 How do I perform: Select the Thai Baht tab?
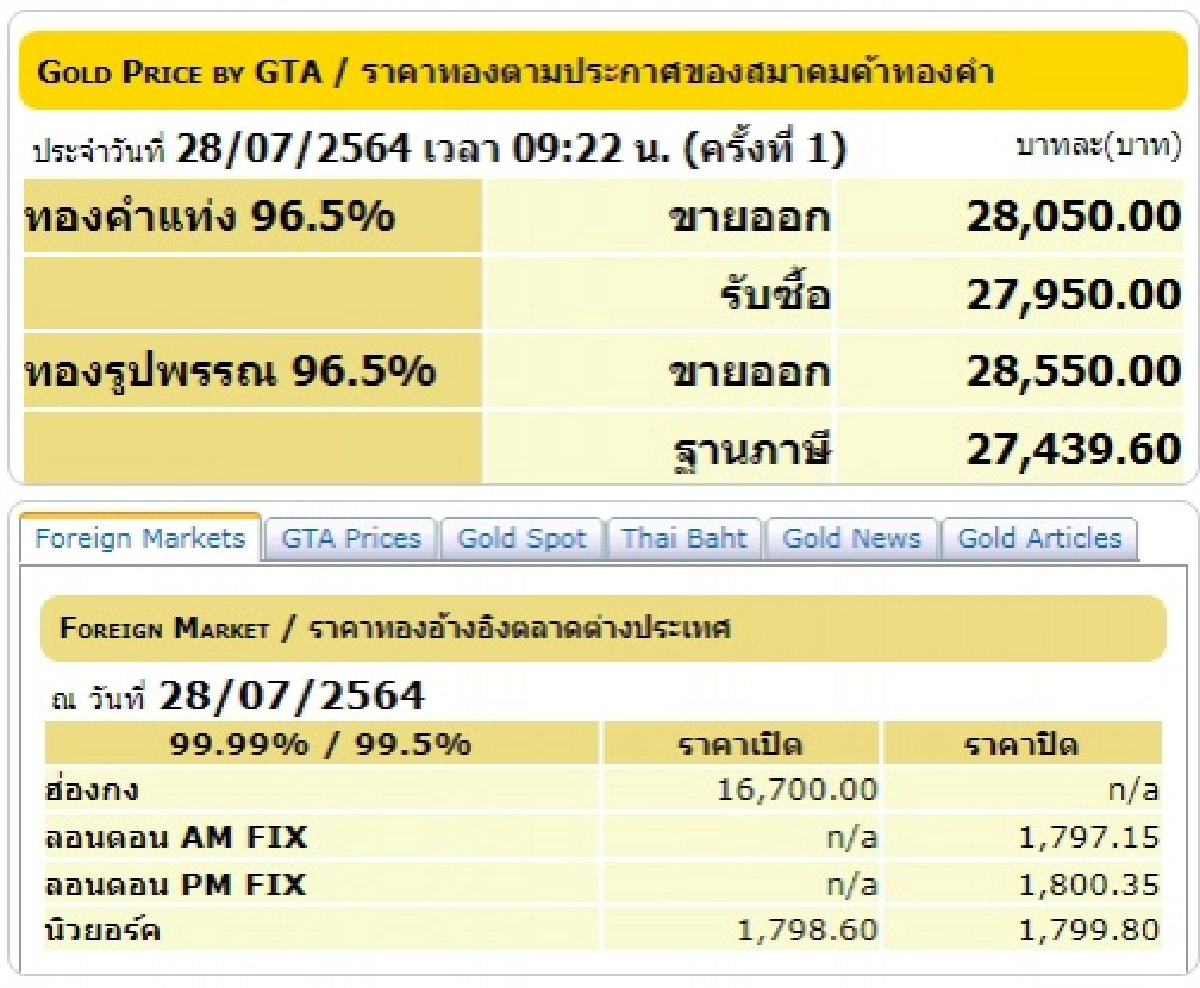(x=684, y=538)
